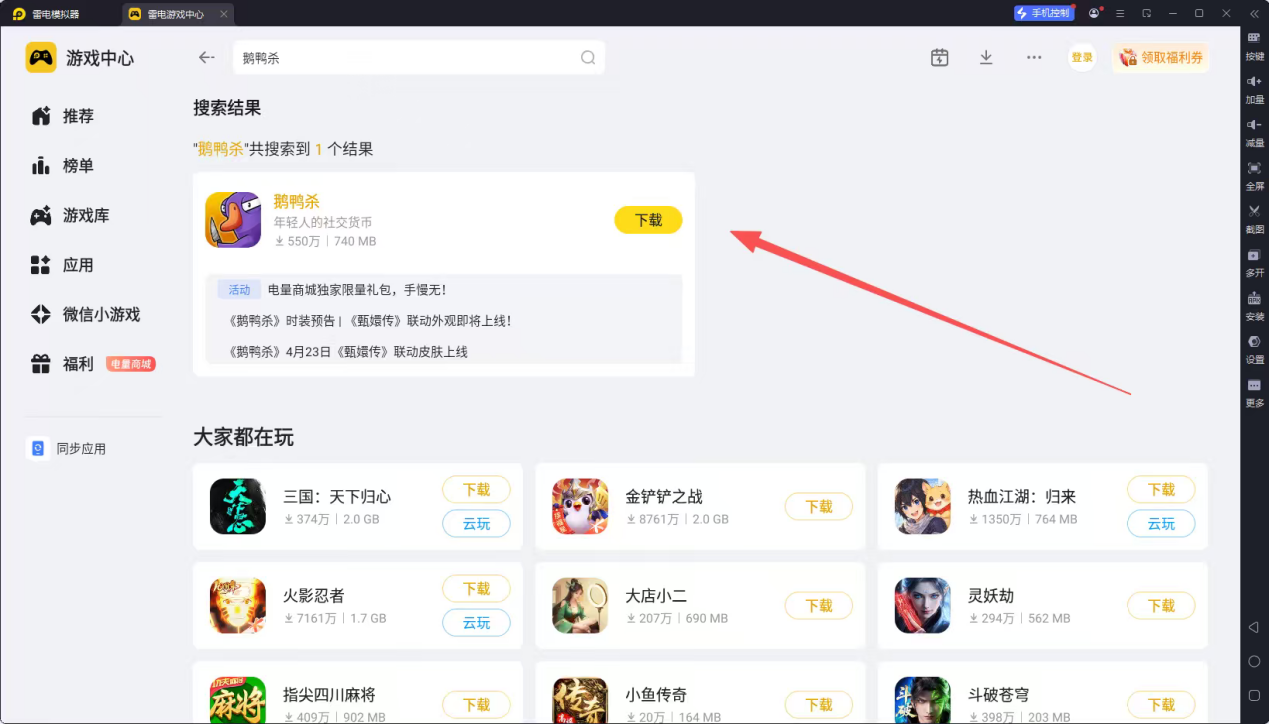Open 三国：天下归心 game icon
Viewport: 1269px width, 724px height.
click(238, 506)
